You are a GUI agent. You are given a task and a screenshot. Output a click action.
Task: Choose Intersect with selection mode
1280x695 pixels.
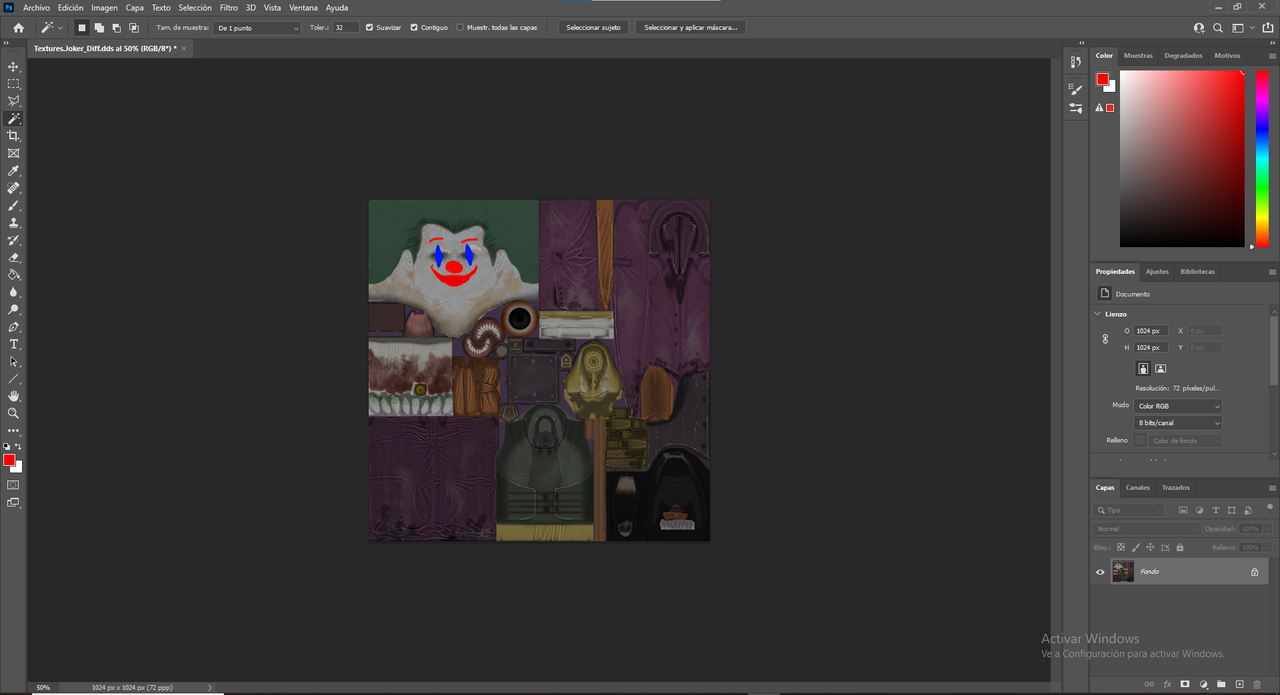133,28
